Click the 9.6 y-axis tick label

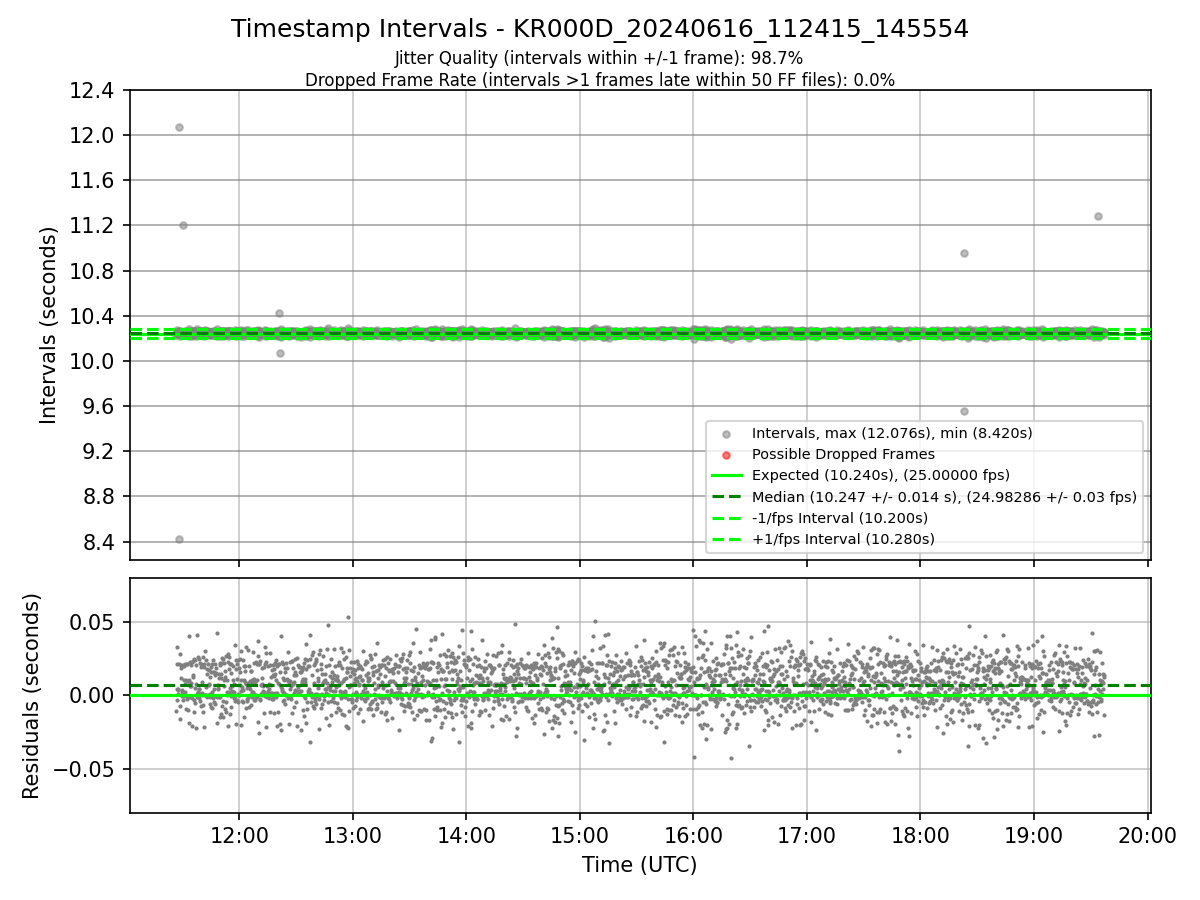[99, 407]
